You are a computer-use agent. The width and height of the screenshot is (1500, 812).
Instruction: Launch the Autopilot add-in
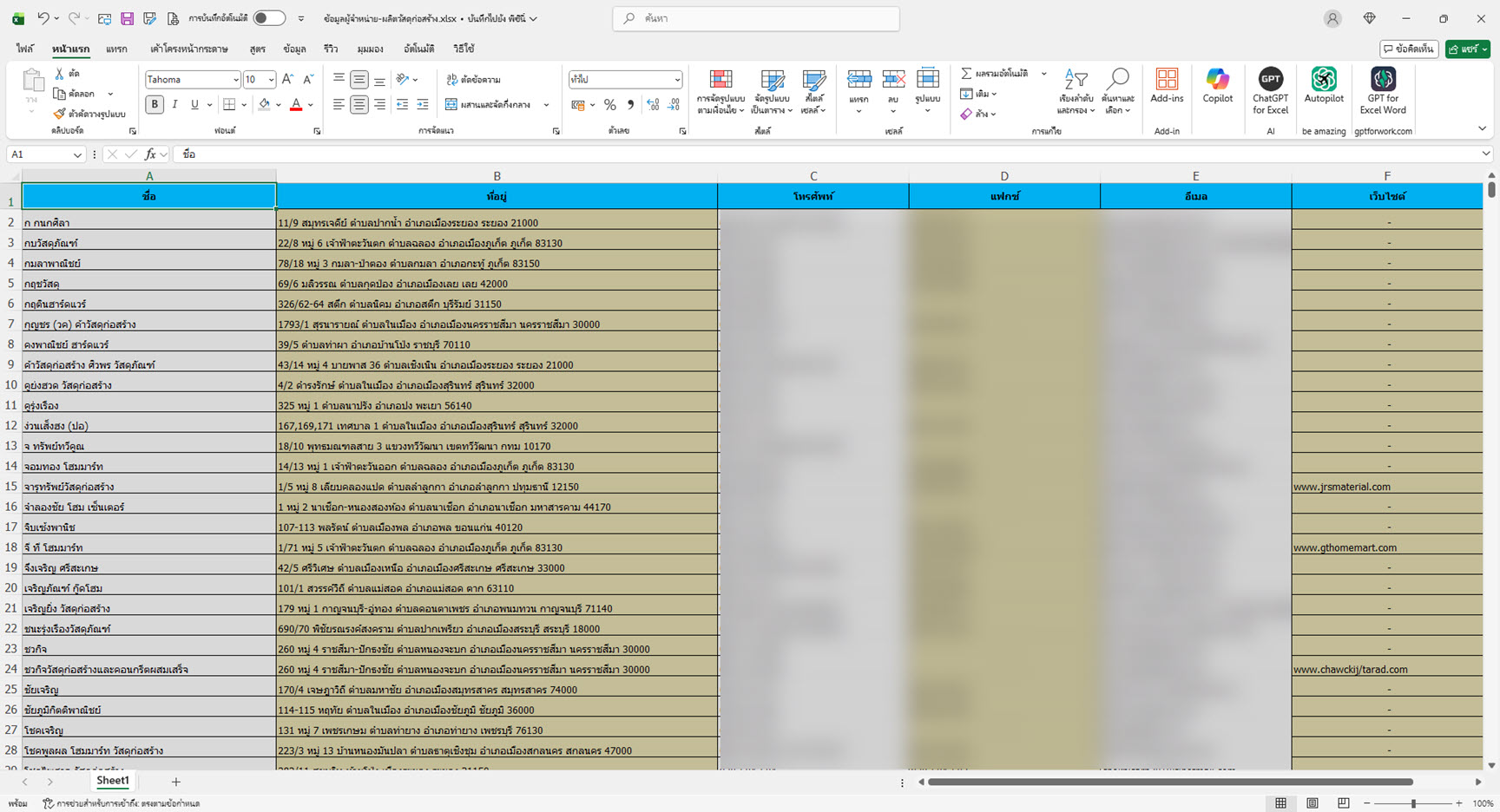click(x=1323, y=81)
